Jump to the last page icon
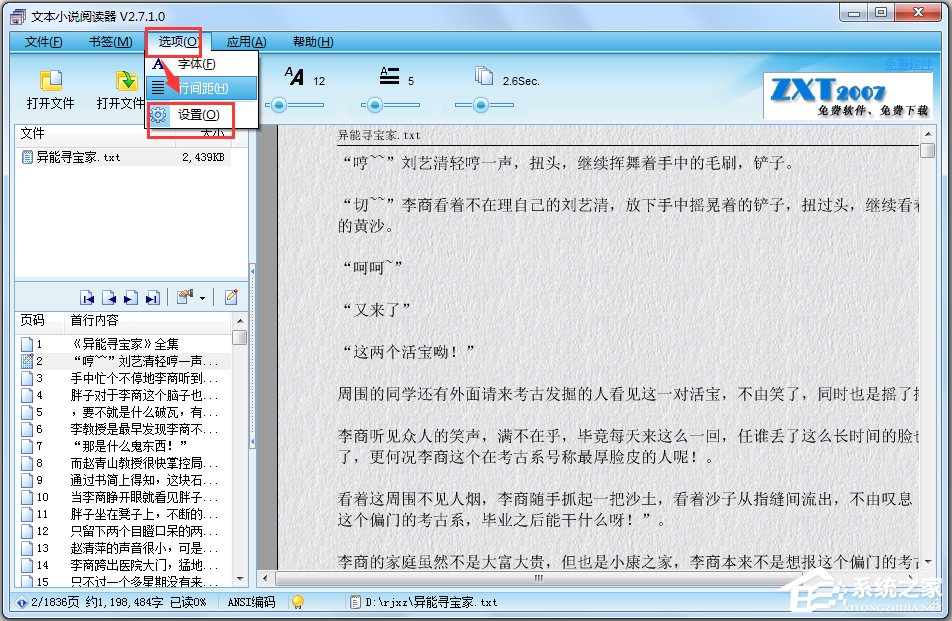 point(152,295)
